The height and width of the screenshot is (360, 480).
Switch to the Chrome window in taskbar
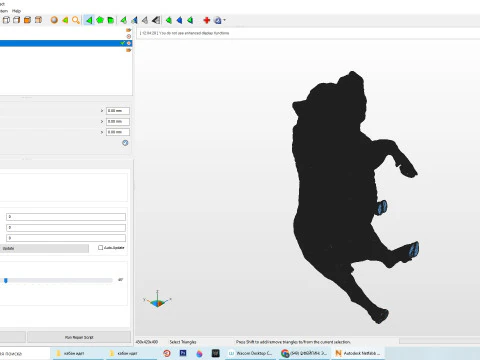(304, 353)
